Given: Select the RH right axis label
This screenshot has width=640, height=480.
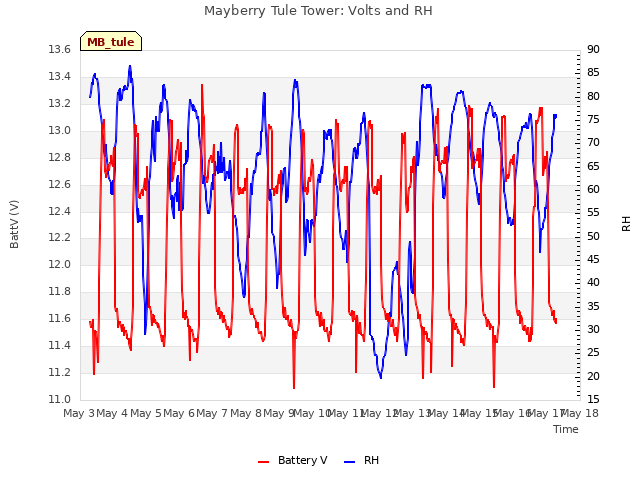Looking at the screenshot, I should coord(626,224).
